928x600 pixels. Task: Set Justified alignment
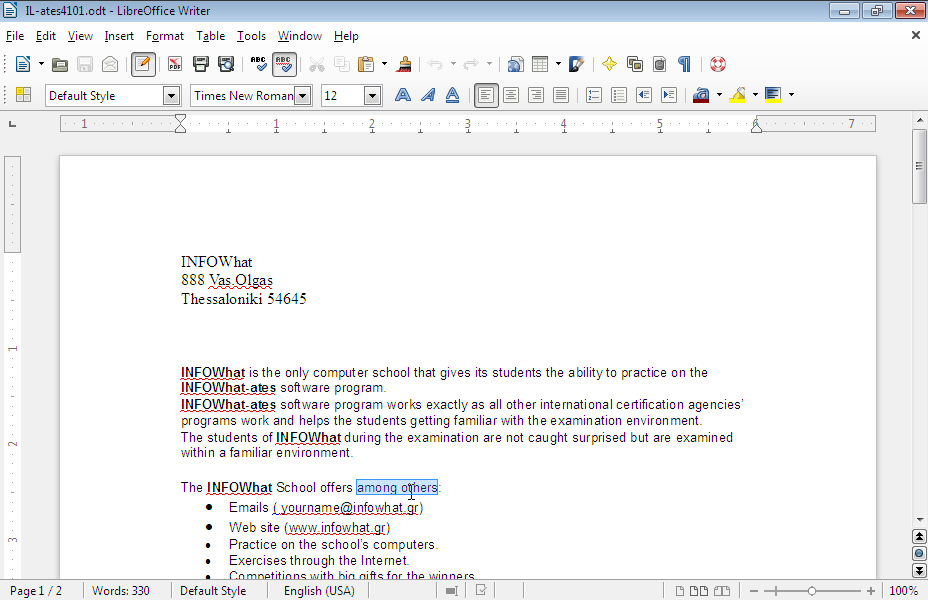[x=560, y=95]
